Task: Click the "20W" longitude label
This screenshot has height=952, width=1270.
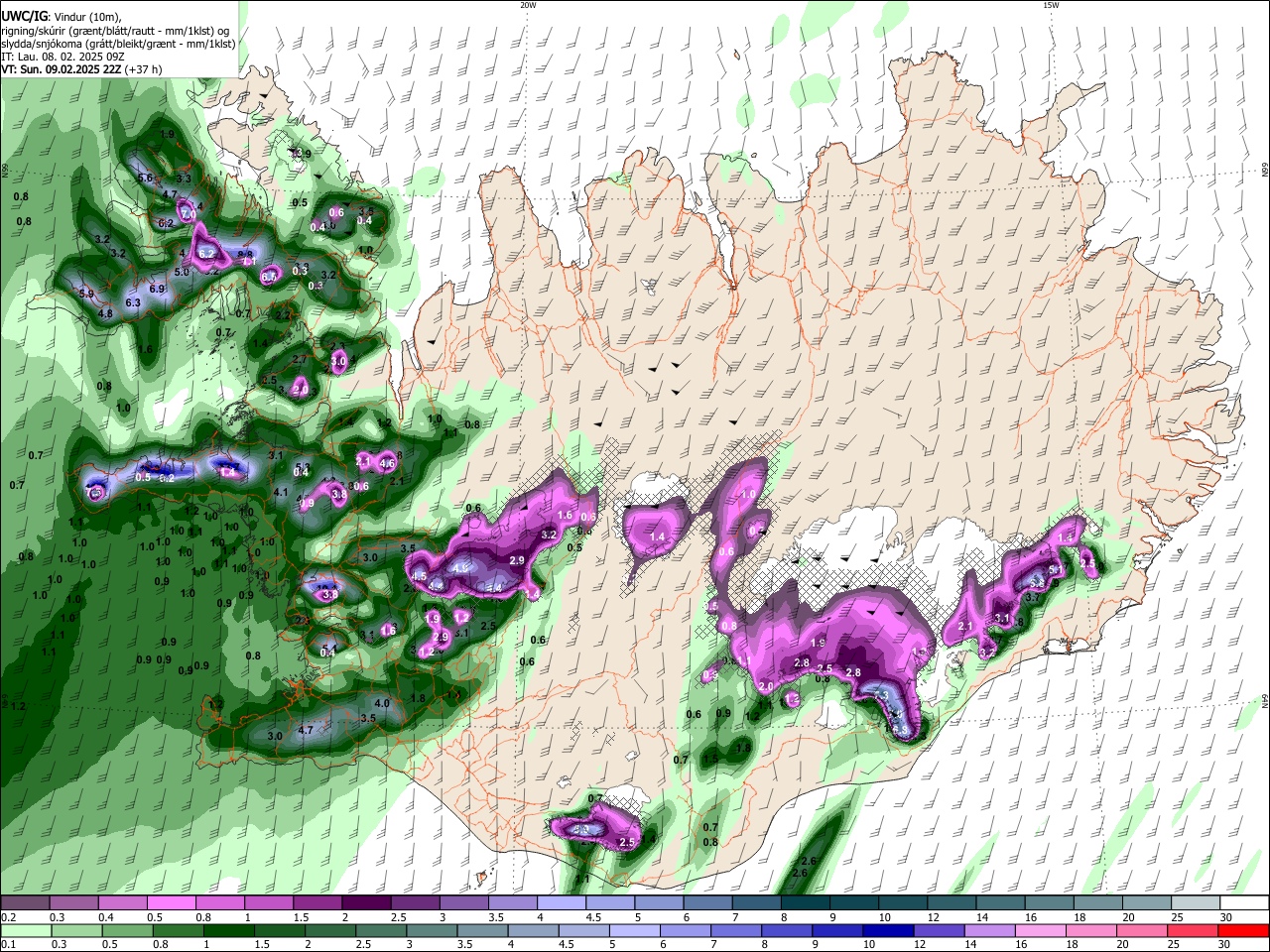Action: [528, 5]
